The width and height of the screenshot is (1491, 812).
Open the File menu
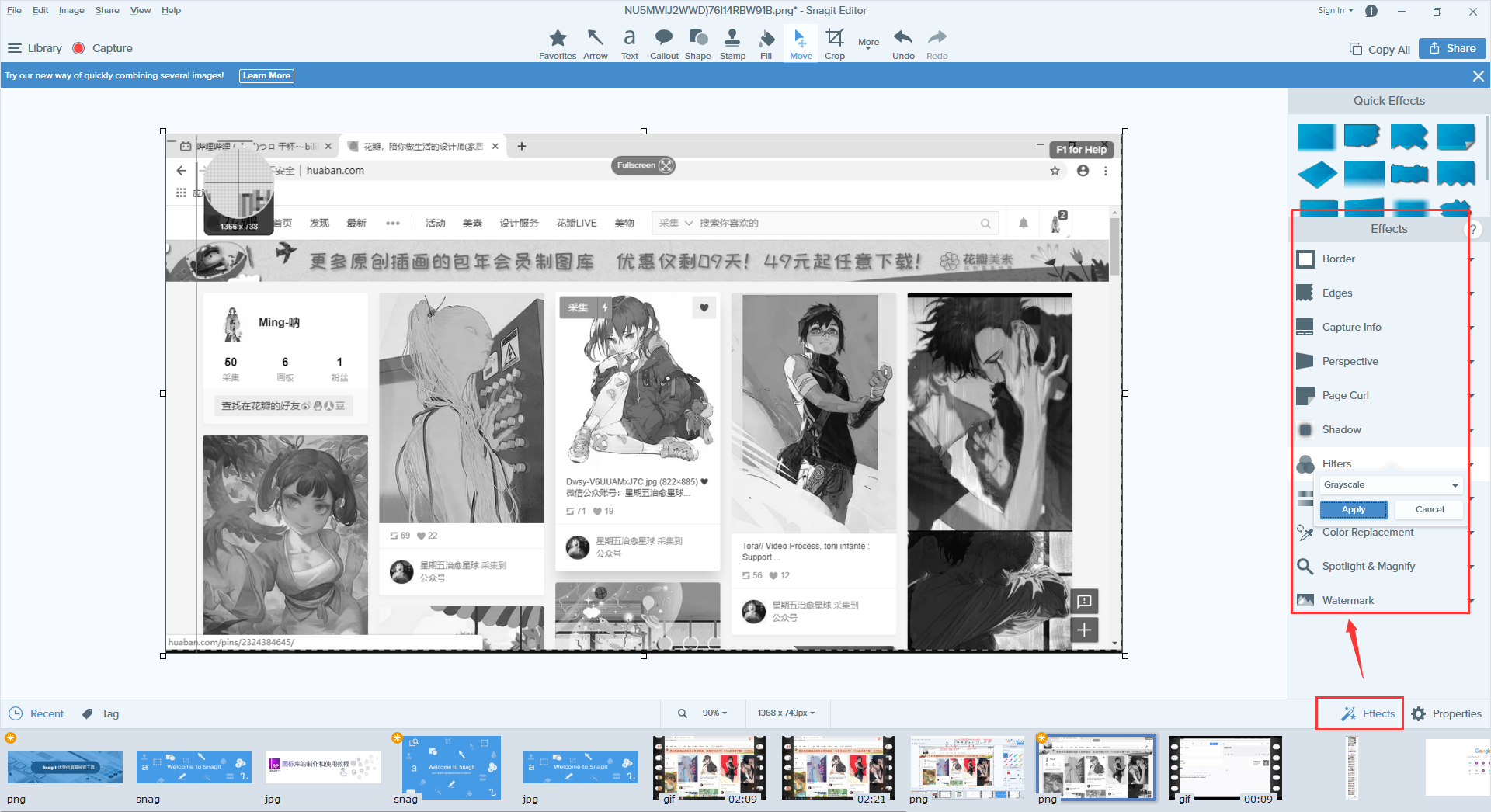point(14,10)
